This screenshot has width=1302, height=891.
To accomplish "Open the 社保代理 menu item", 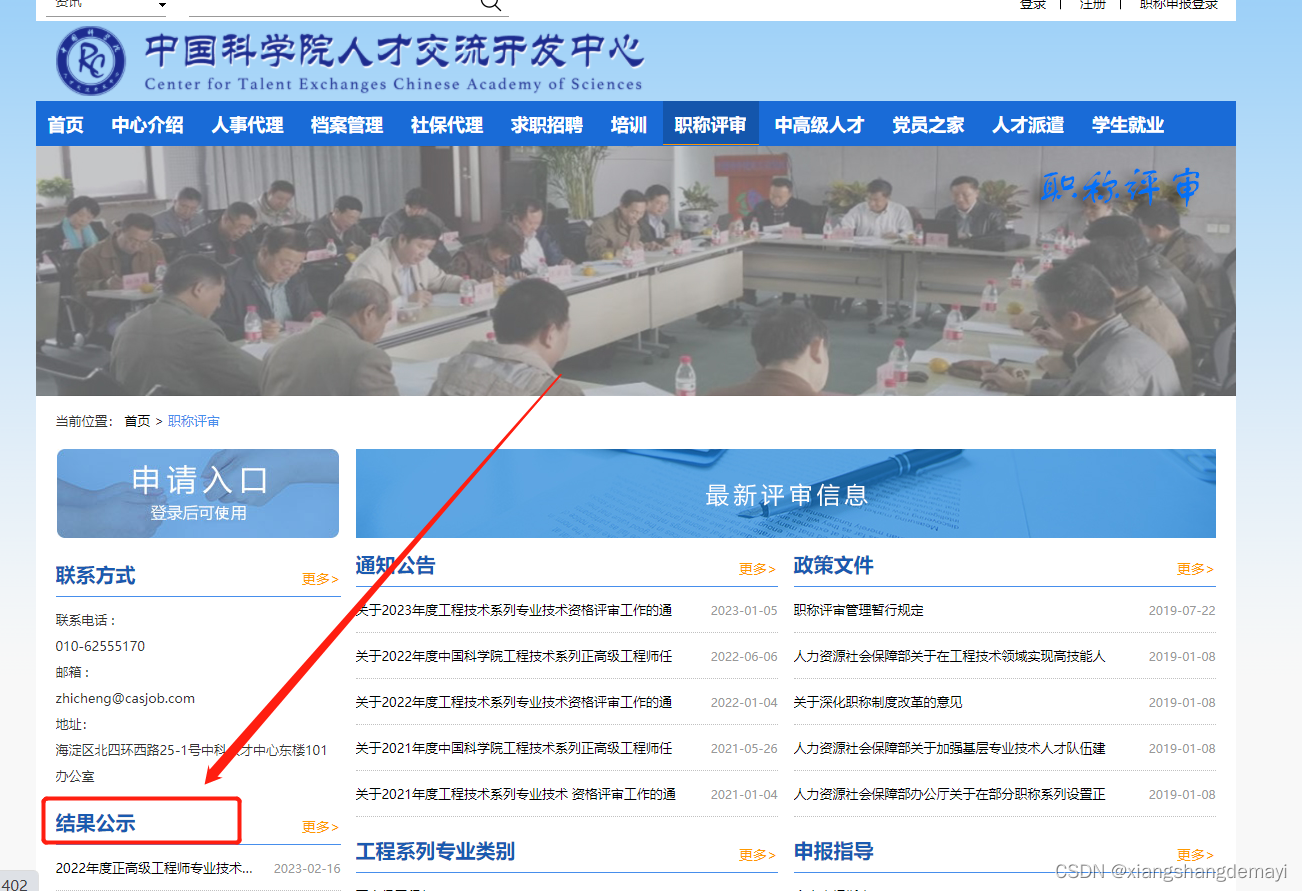I will (x=447, y=125).
